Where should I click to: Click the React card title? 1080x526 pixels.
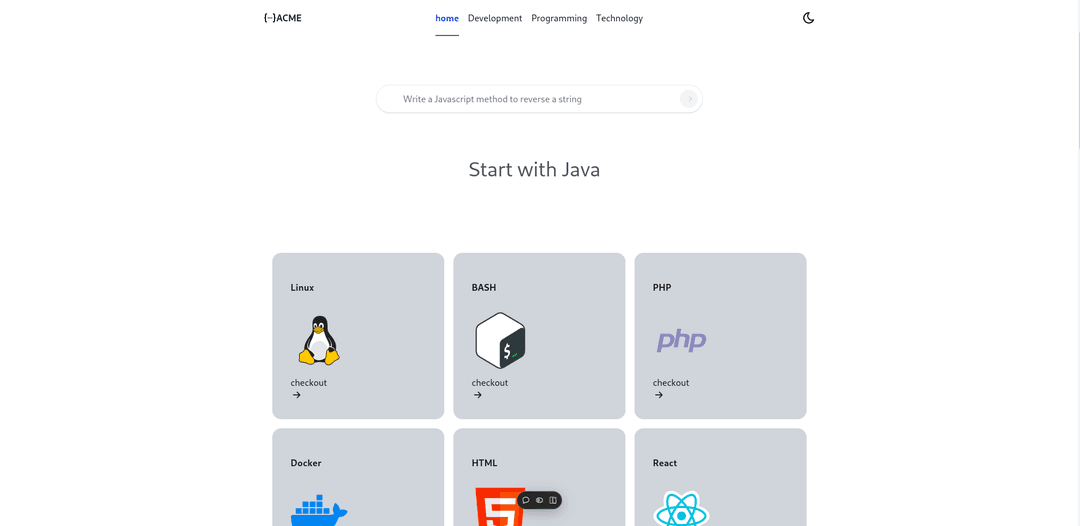(665, 463)
